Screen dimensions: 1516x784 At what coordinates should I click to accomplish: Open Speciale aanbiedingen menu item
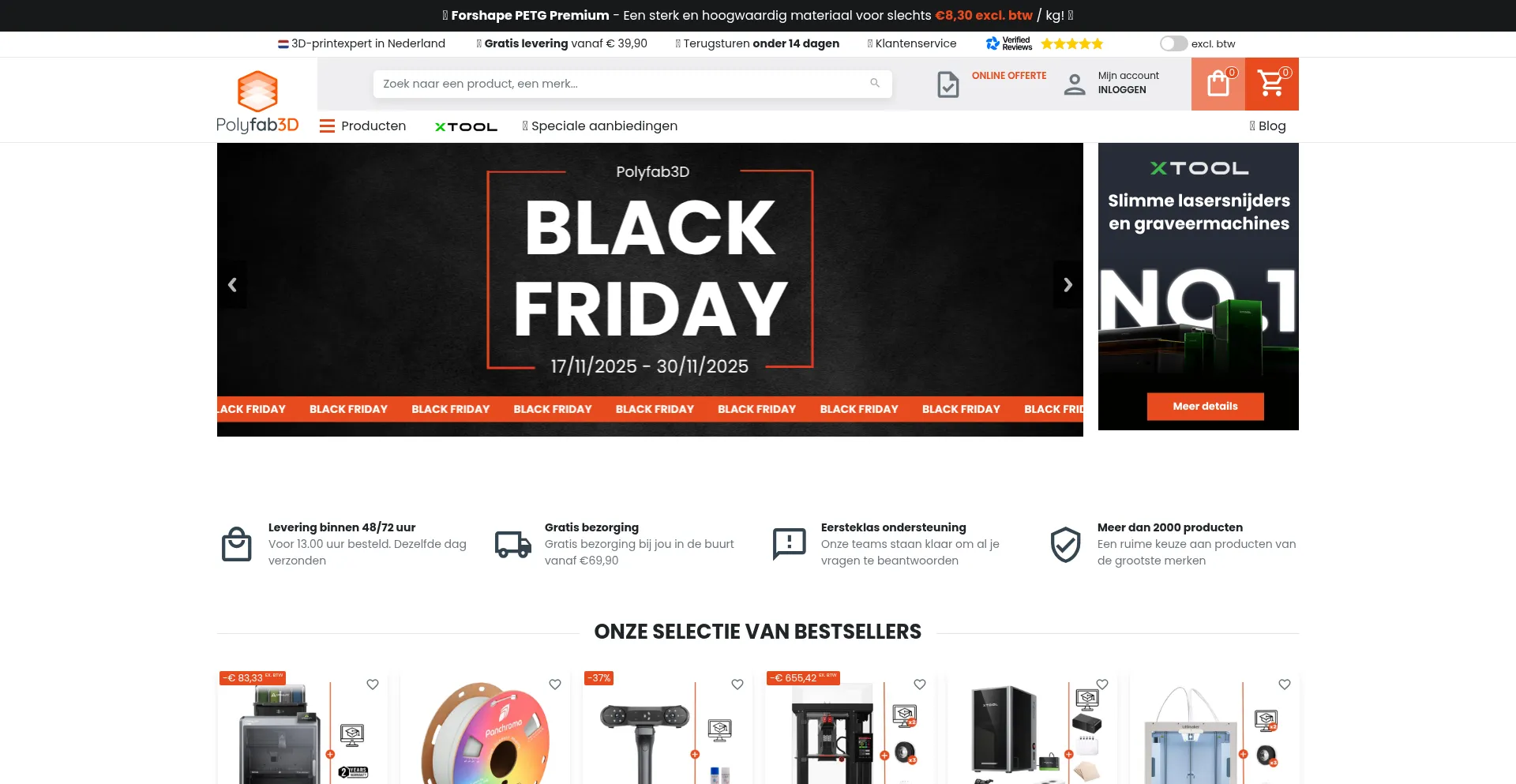coord(599,126)
